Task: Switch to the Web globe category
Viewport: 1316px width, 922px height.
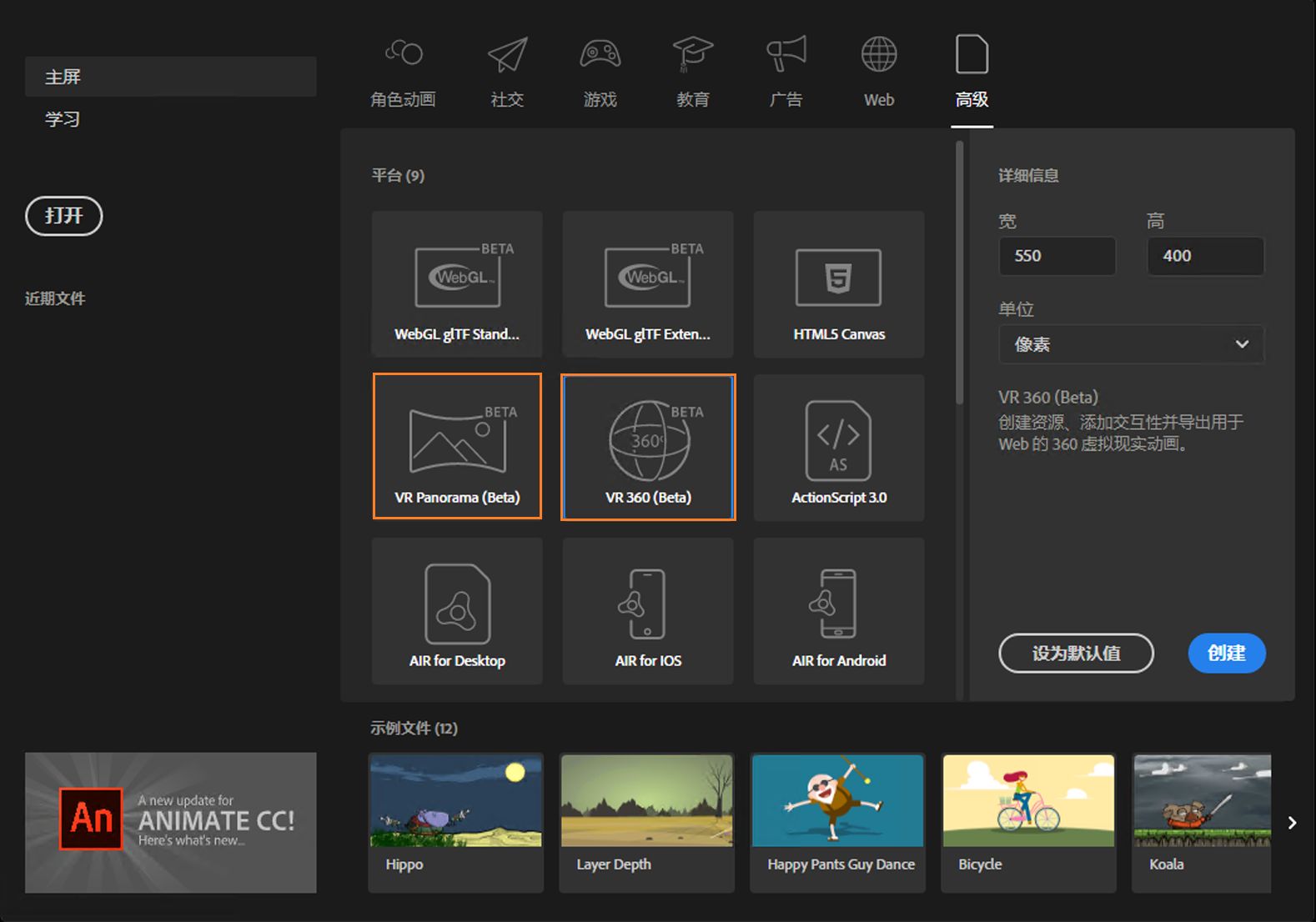Action: pyautogui.click(x=879, y=73)
